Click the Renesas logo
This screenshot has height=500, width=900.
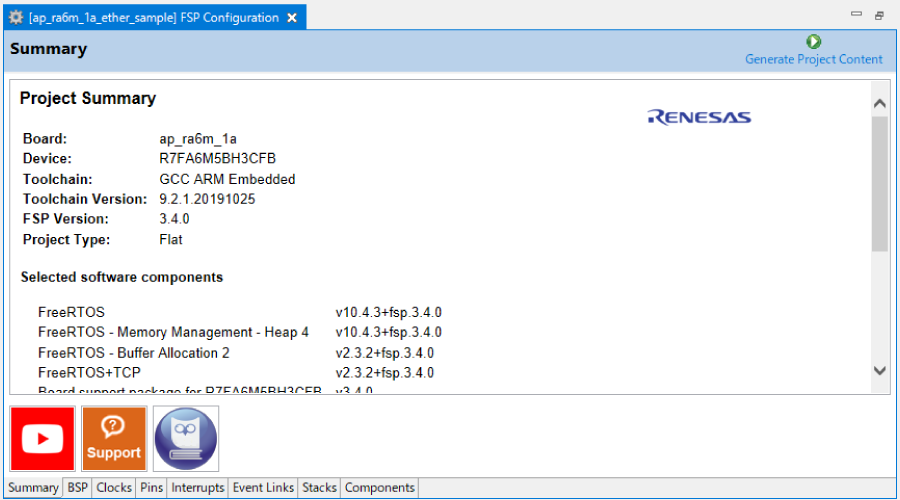[x=699, y=117]
